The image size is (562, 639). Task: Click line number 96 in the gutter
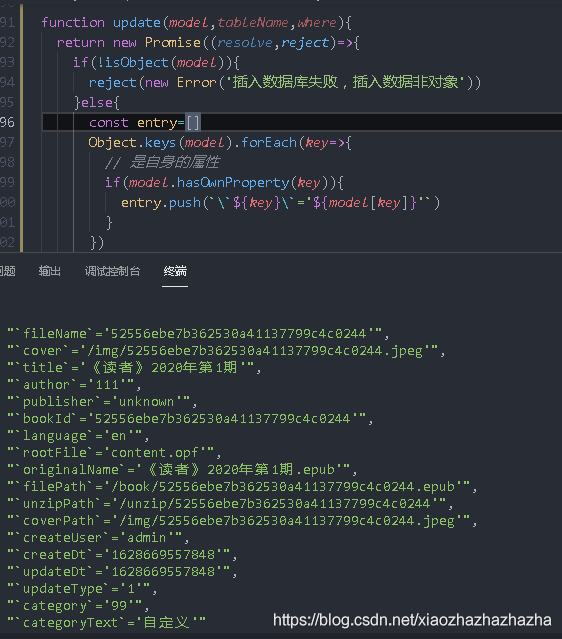coord(7,122)
